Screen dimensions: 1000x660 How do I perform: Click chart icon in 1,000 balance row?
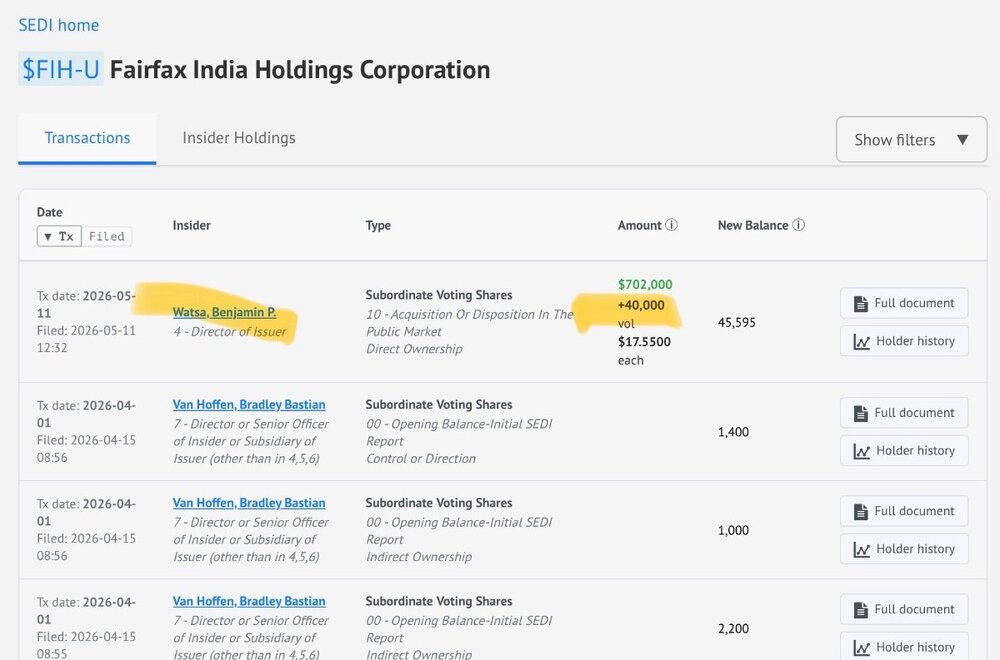click(862, 550)
